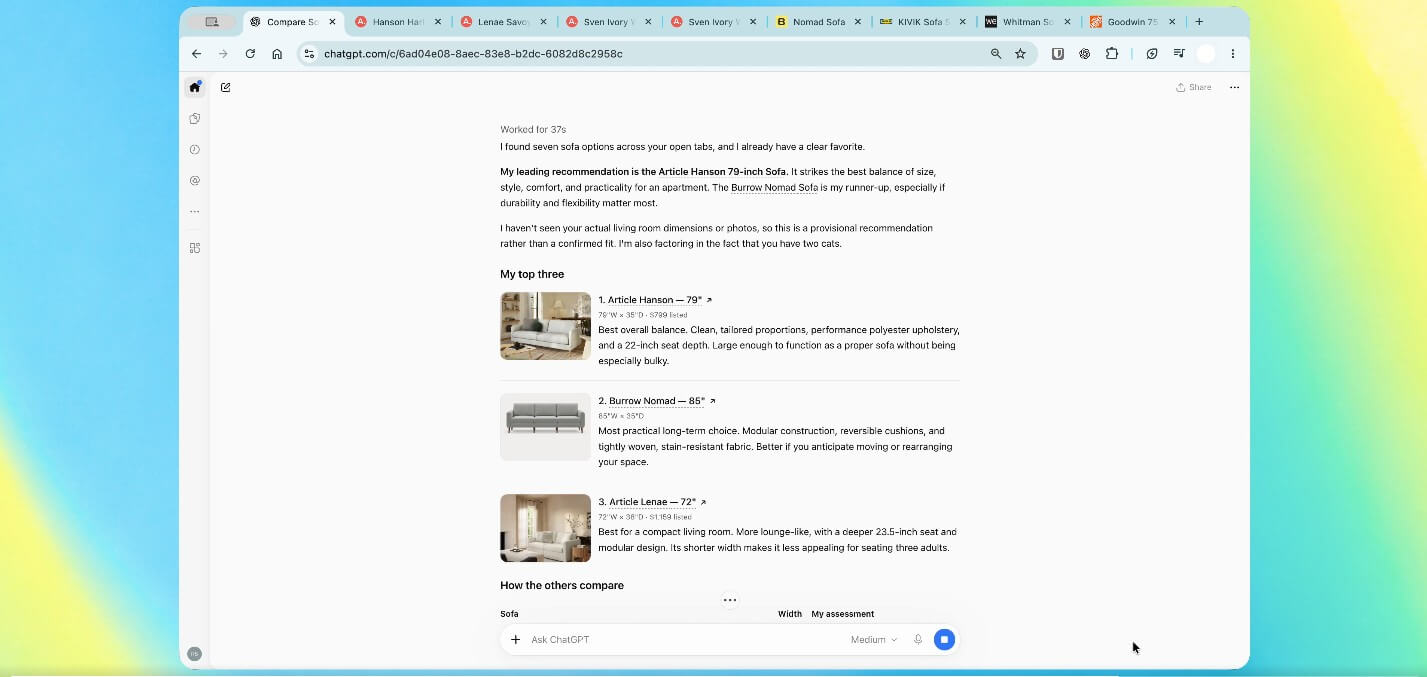1427x677 pixels.
Task: Open the 1. Article Hanson — 79" link
Action: pos(655,300)
